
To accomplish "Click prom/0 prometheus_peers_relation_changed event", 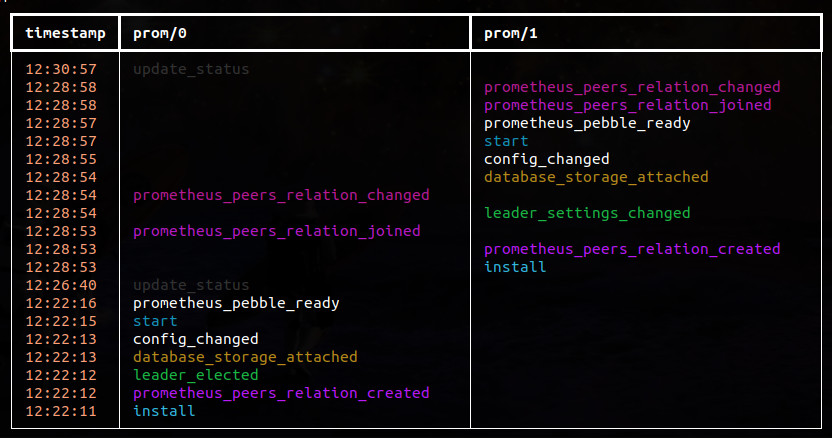I will 281,195.
